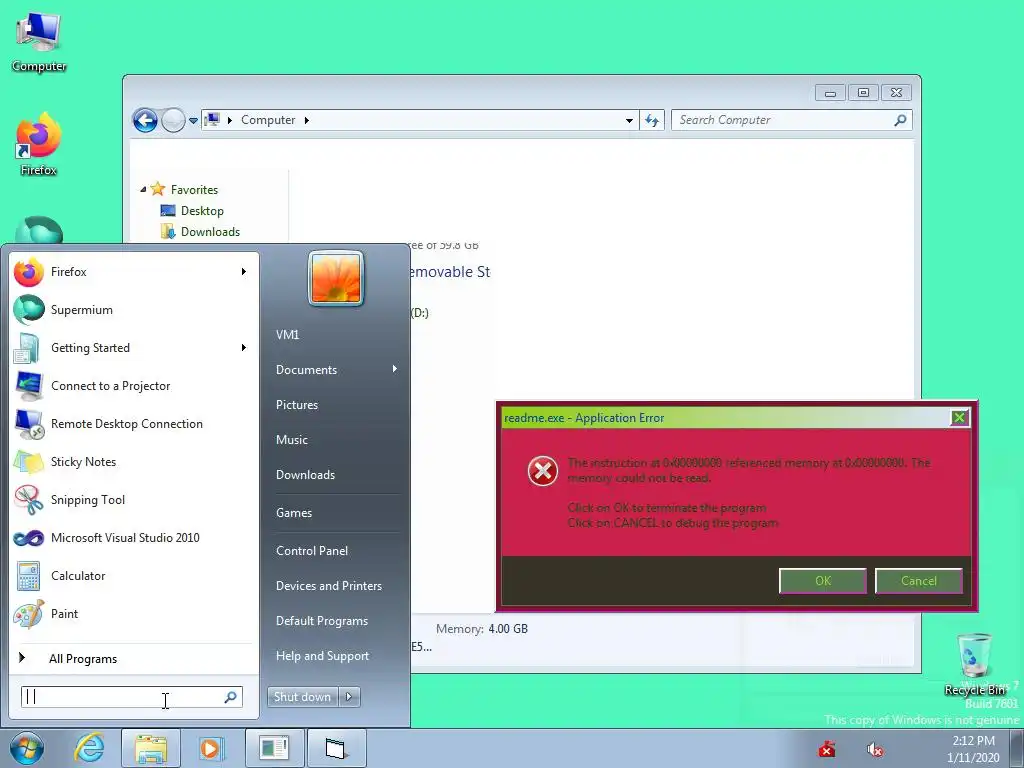Close the readme.exe Application Error dialog
This screenshot has width=1024, height=768.
[959, 418]
